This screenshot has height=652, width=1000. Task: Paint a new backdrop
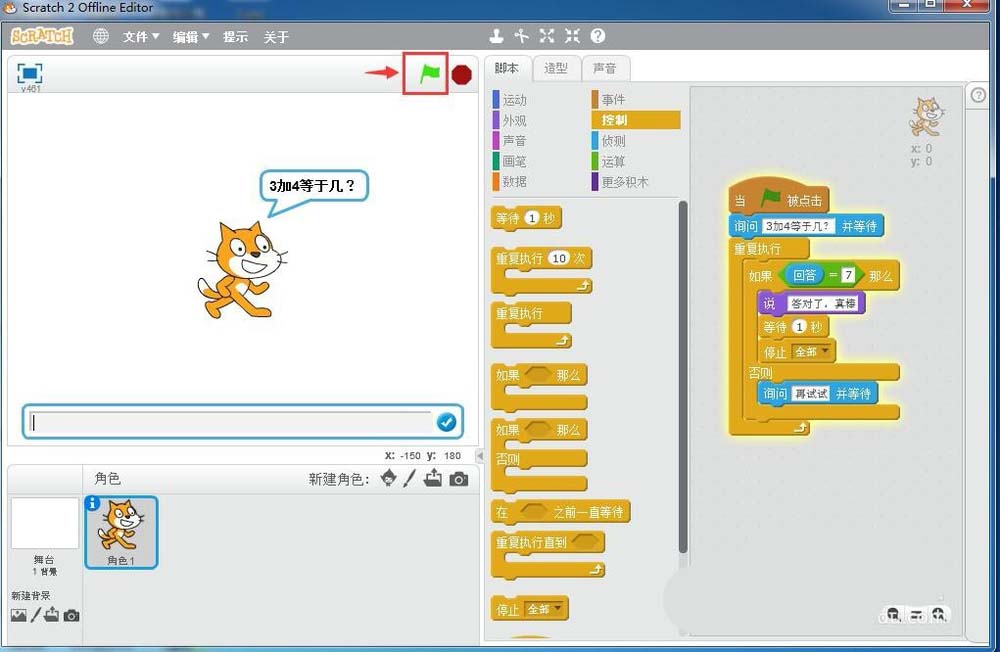tap(36, 615)
